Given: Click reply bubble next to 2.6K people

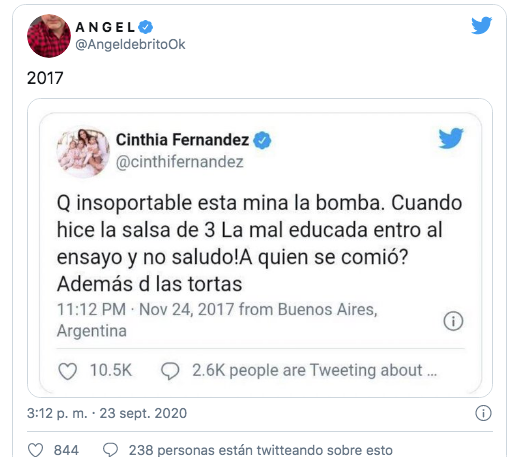Looking at the screenshot, I should click(170, 371).
